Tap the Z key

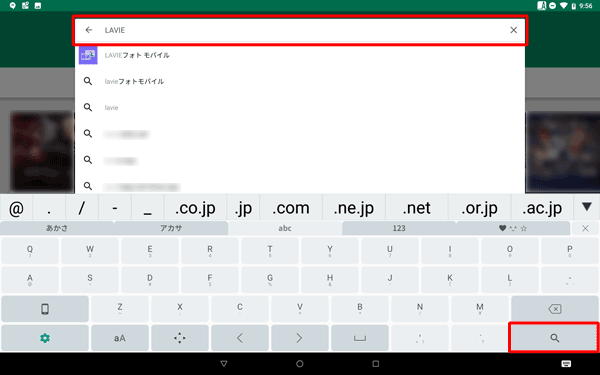120,309
